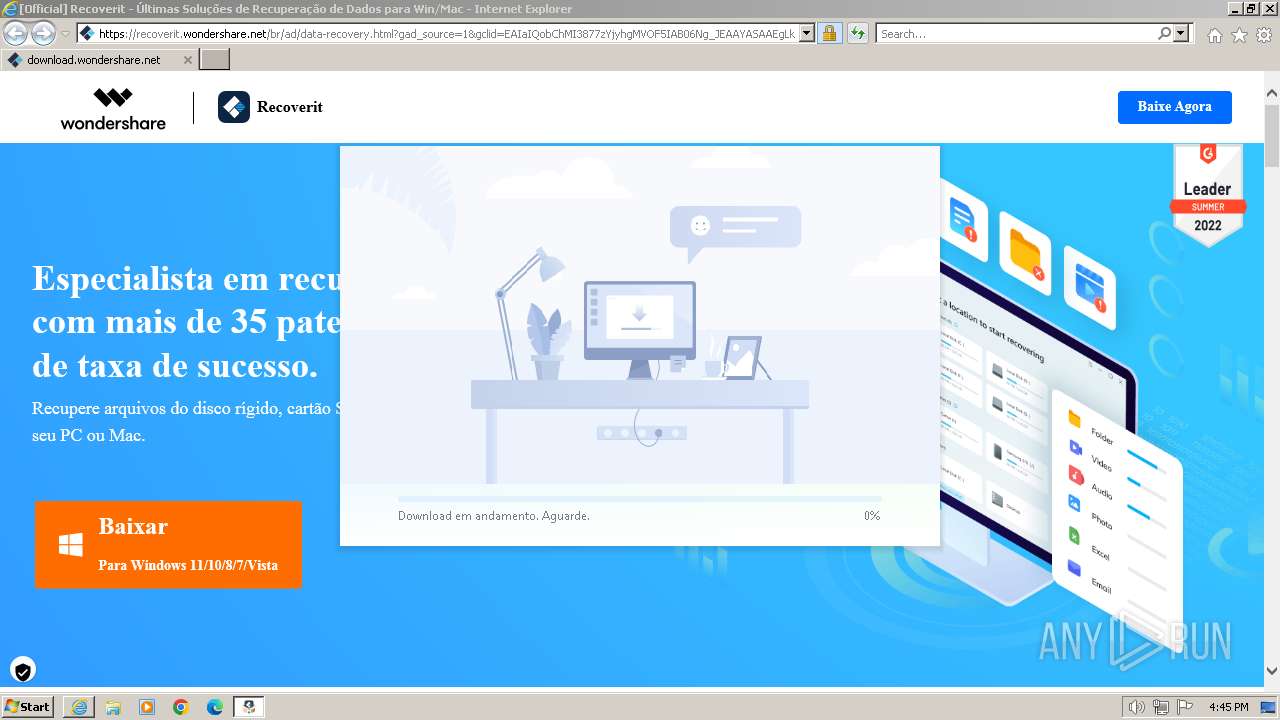Open the media player taskbar icon
Screen dimensions: 1280x720
pos(147,707)
